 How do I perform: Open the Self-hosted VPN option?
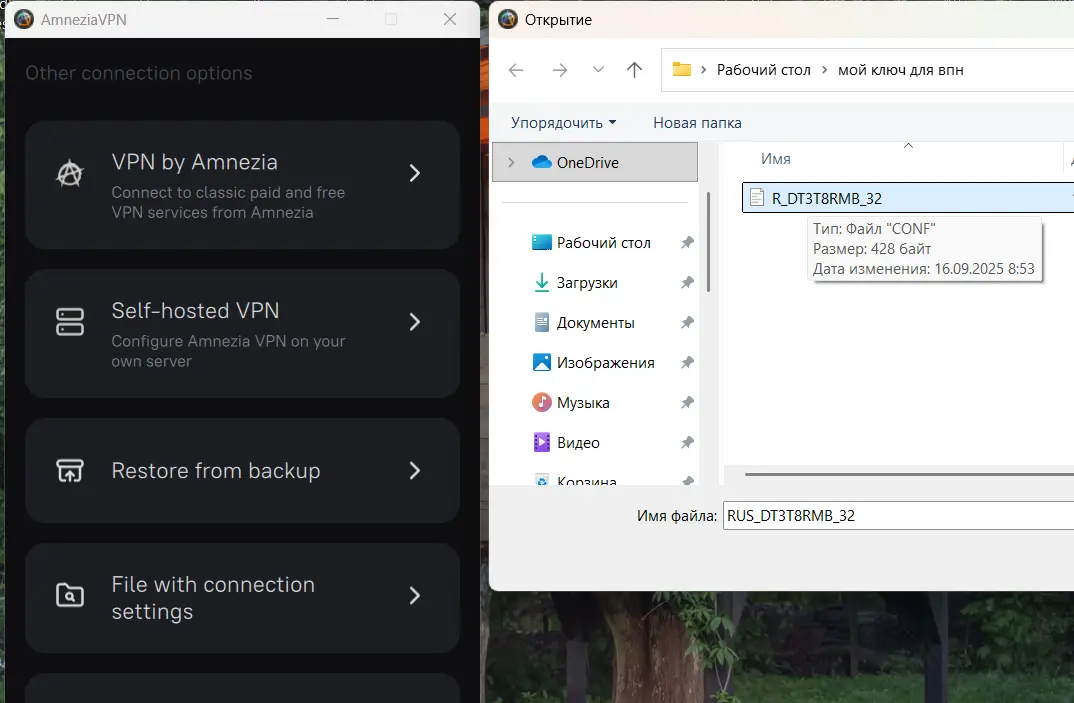click(242, 332)
